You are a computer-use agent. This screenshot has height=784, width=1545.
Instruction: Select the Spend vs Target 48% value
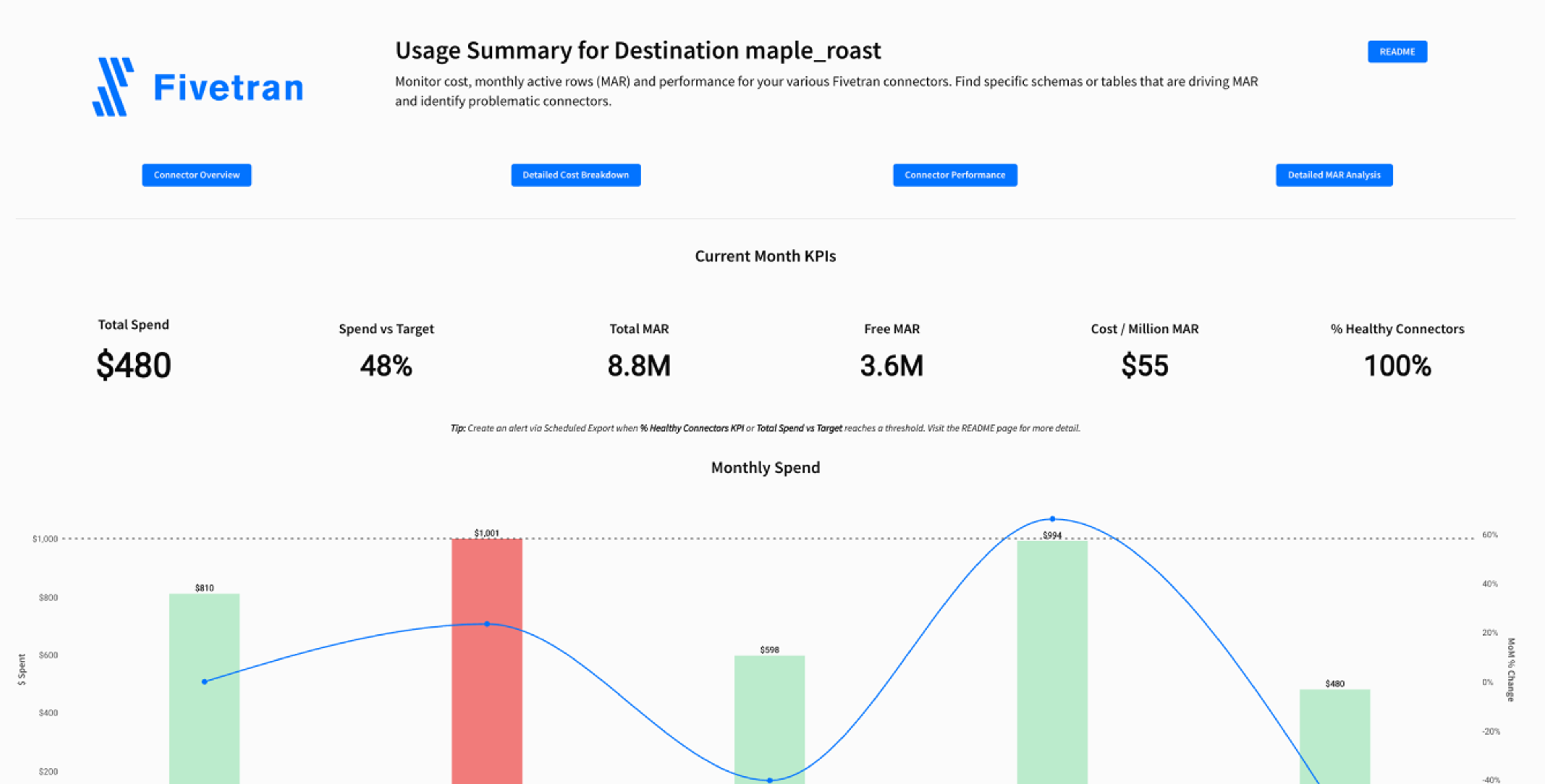tap(386, 365)
